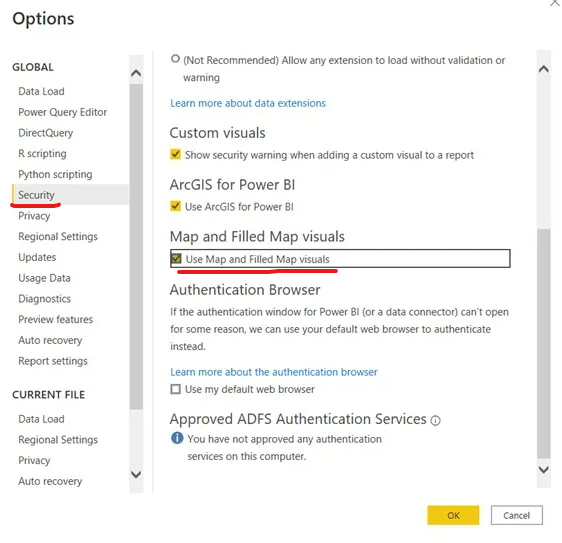Viewport: 562px width, 543px height.
Task: Click the OK button
Action: (x=453, y=515)
